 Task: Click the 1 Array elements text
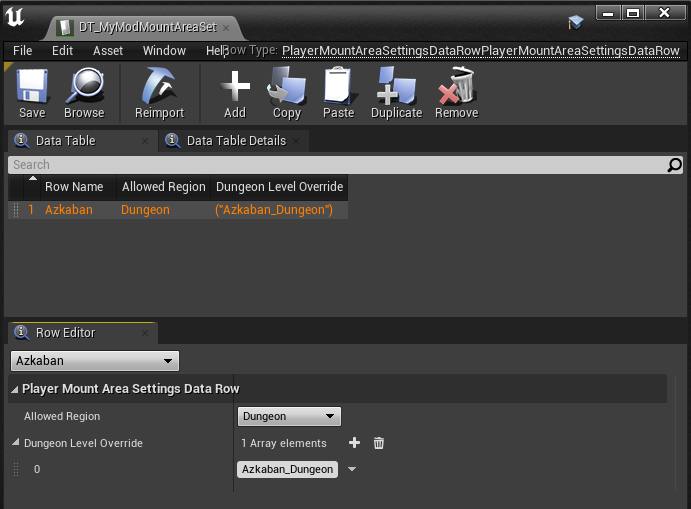[x=284, y=443]
